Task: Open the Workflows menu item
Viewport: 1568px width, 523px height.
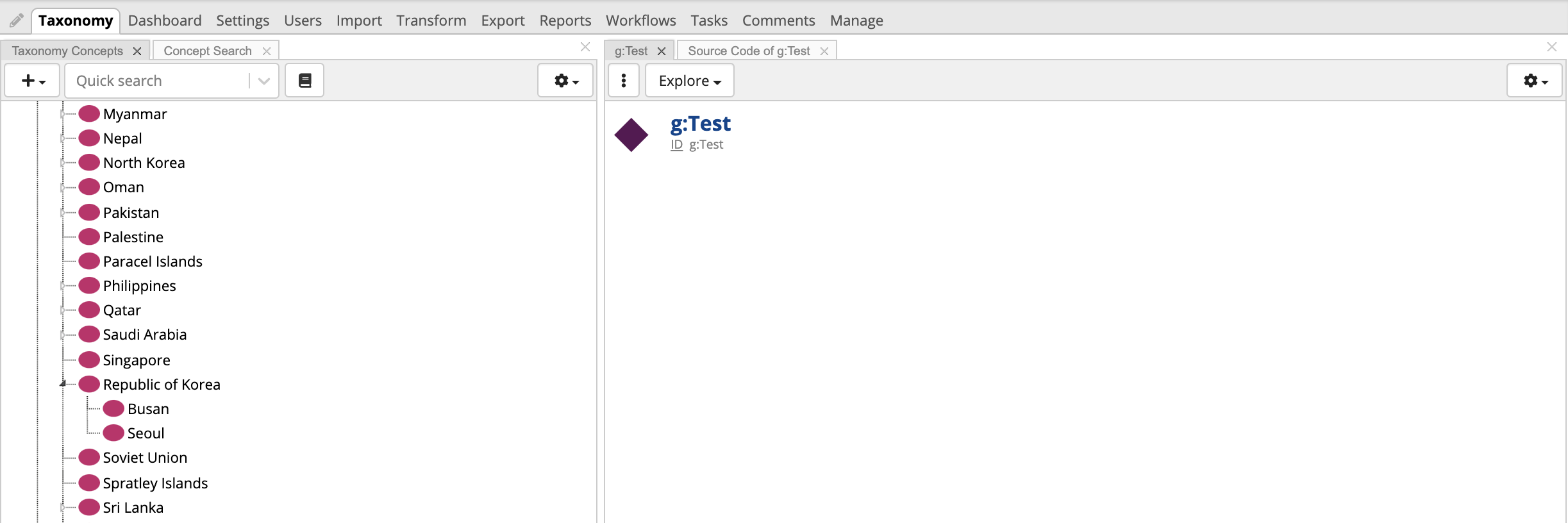Action: pos(640,21)
